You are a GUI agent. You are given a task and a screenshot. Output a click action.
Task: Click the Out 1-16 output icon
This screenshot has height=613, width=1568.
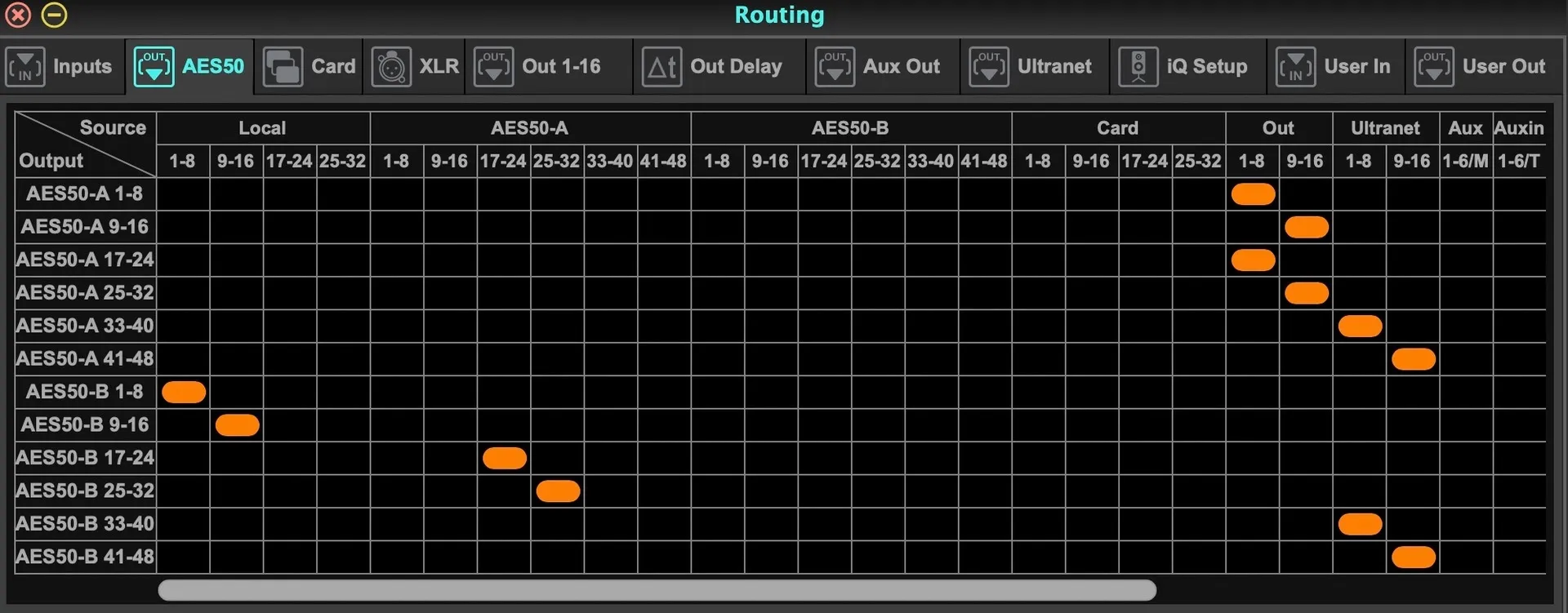(493, 67)
